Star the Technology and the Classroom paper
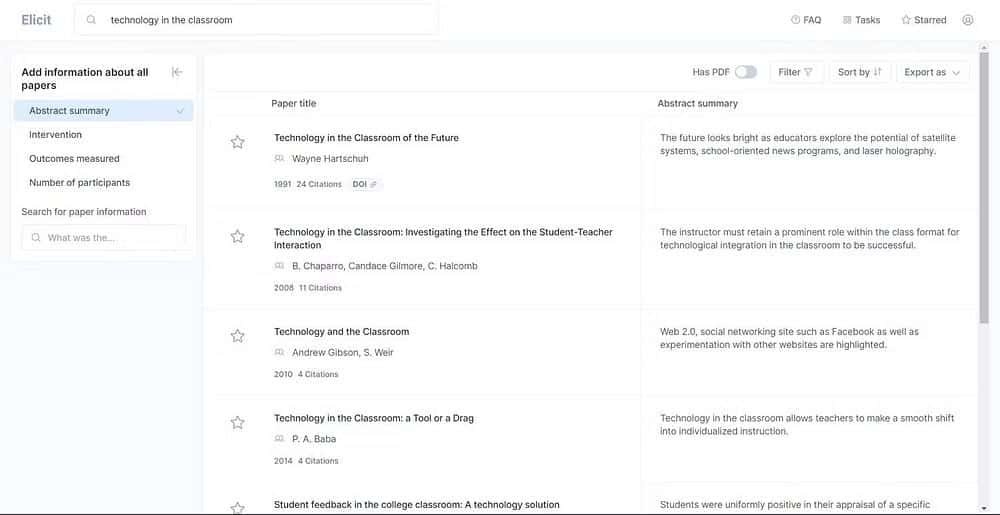Screen dimensions: 1000x515 point(237,336)
